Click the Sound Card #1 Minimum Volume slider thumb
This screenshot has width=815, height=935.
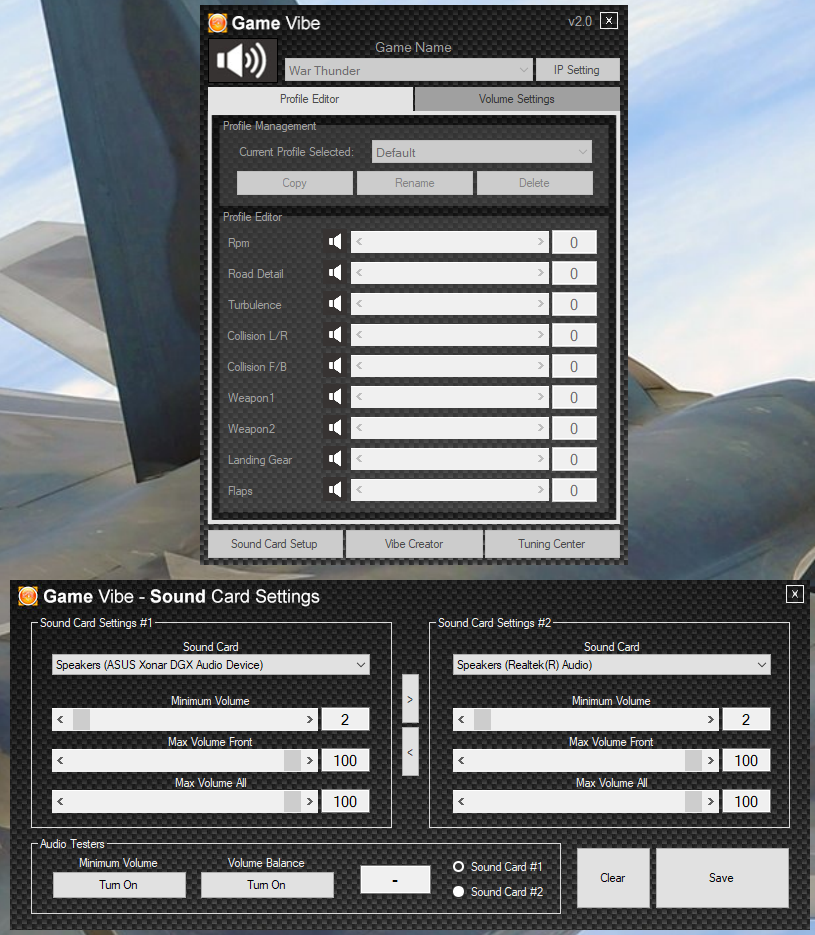pyautogui.click(x=82, y=720)
